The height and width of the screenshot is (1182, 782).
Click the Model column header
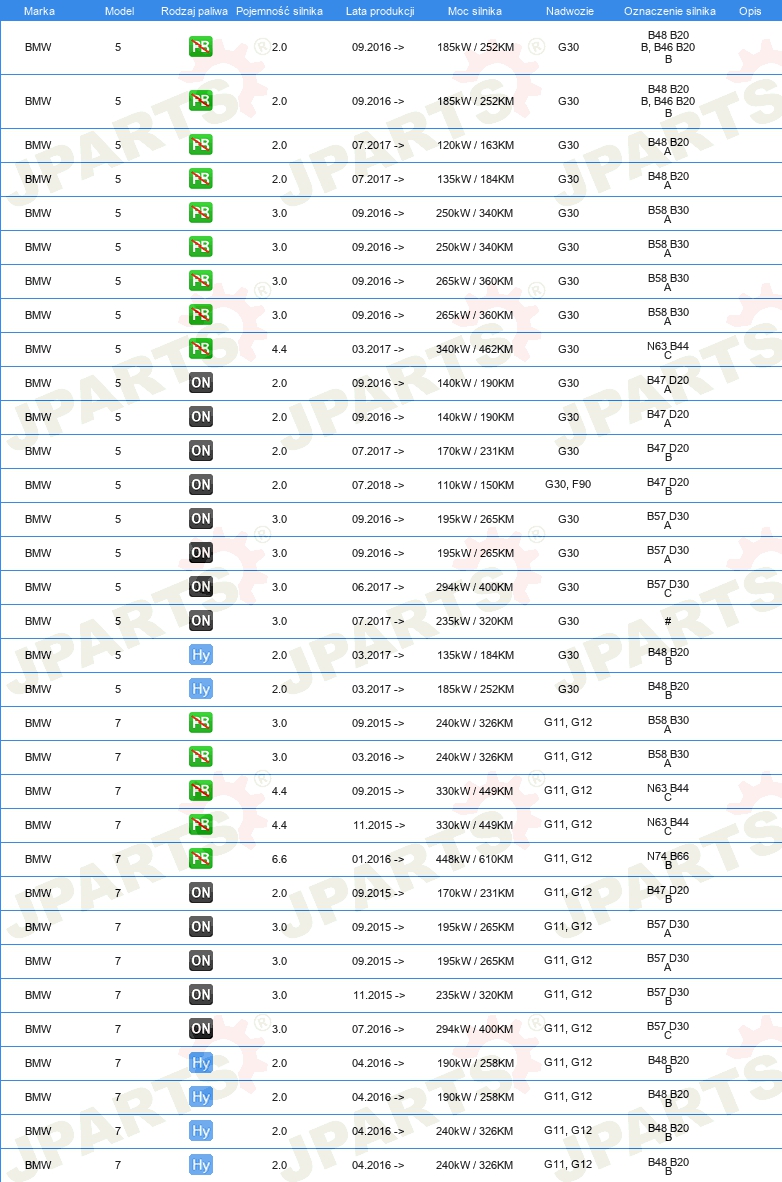119,11
